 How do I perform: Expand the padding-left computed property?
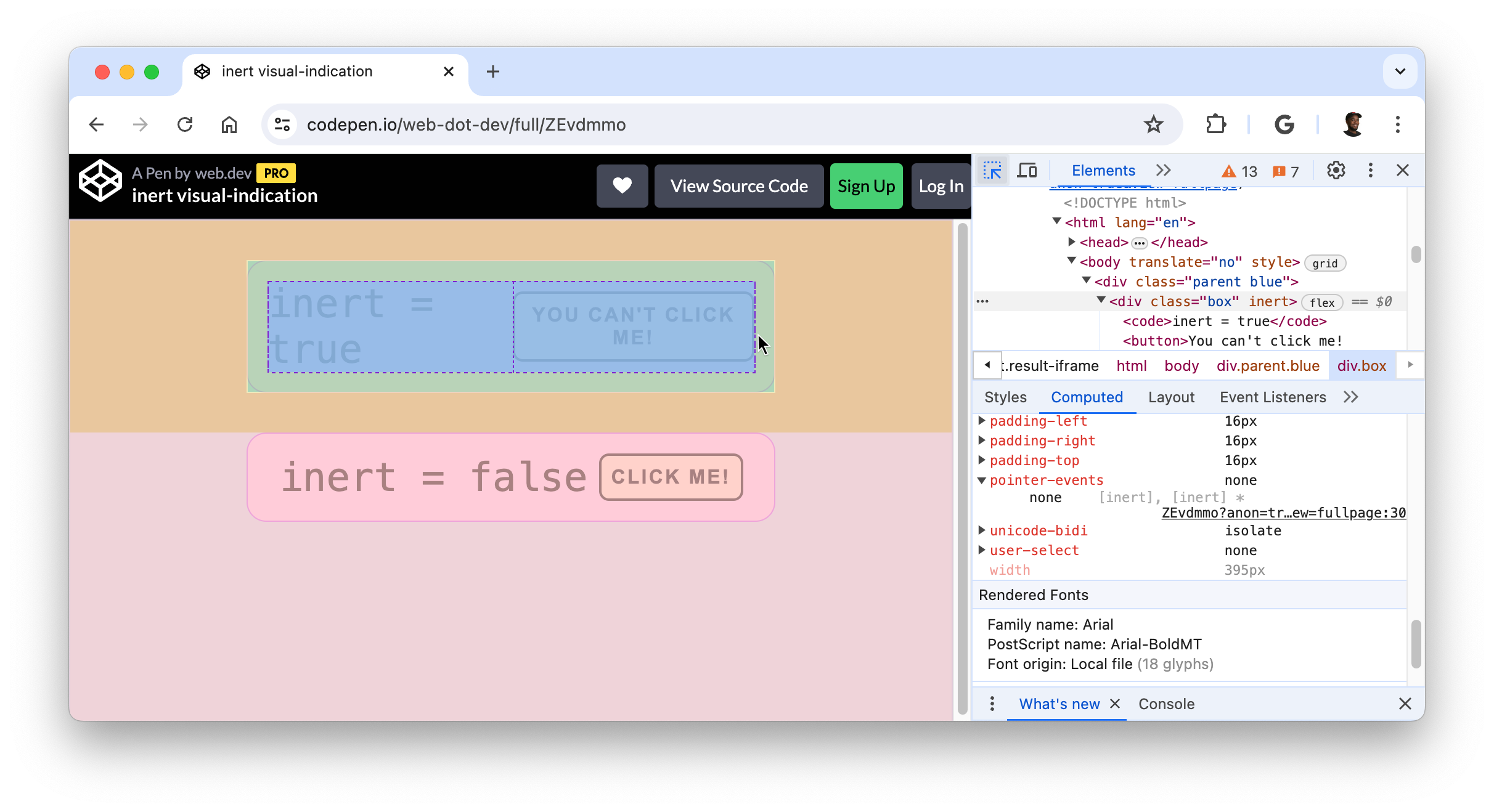981,420
